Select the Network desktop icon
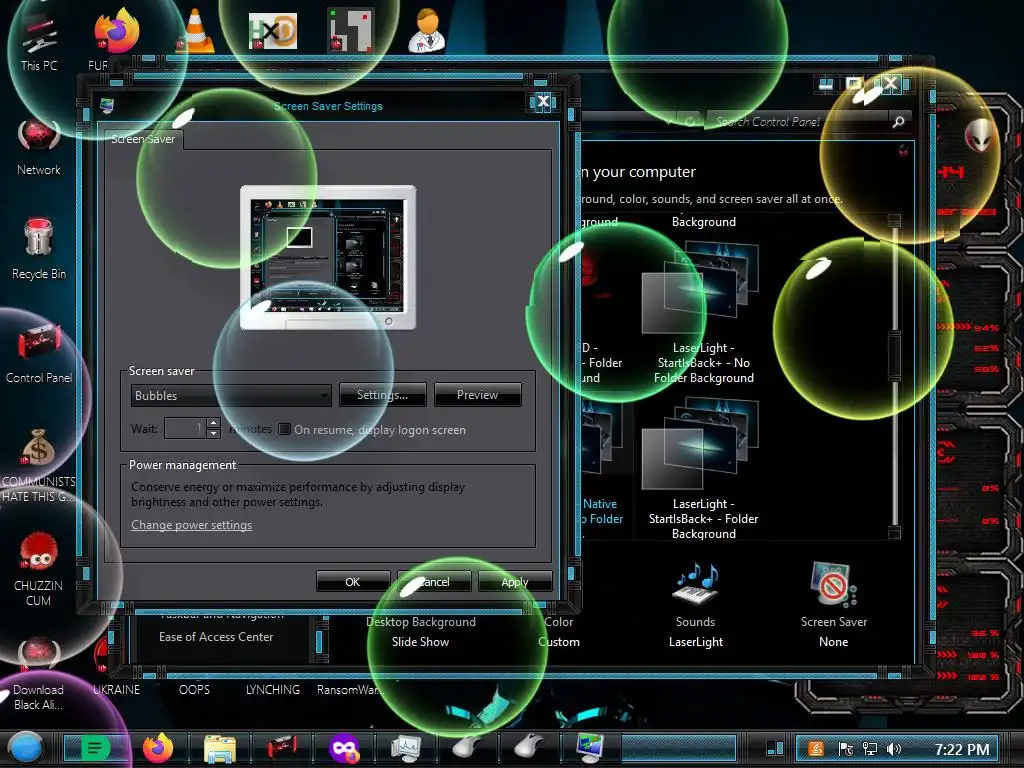 [x=39, y=147]
